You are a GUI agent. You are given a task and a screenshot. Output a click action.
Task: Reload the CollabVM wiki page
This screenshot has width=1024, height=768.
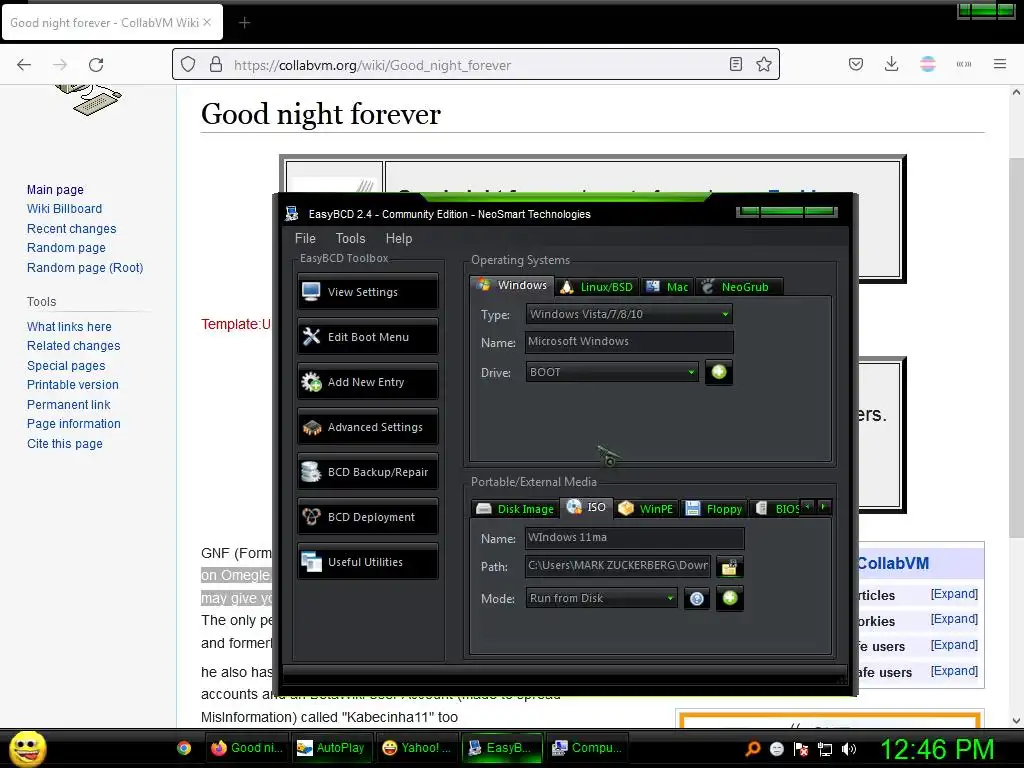click(96, 65)
